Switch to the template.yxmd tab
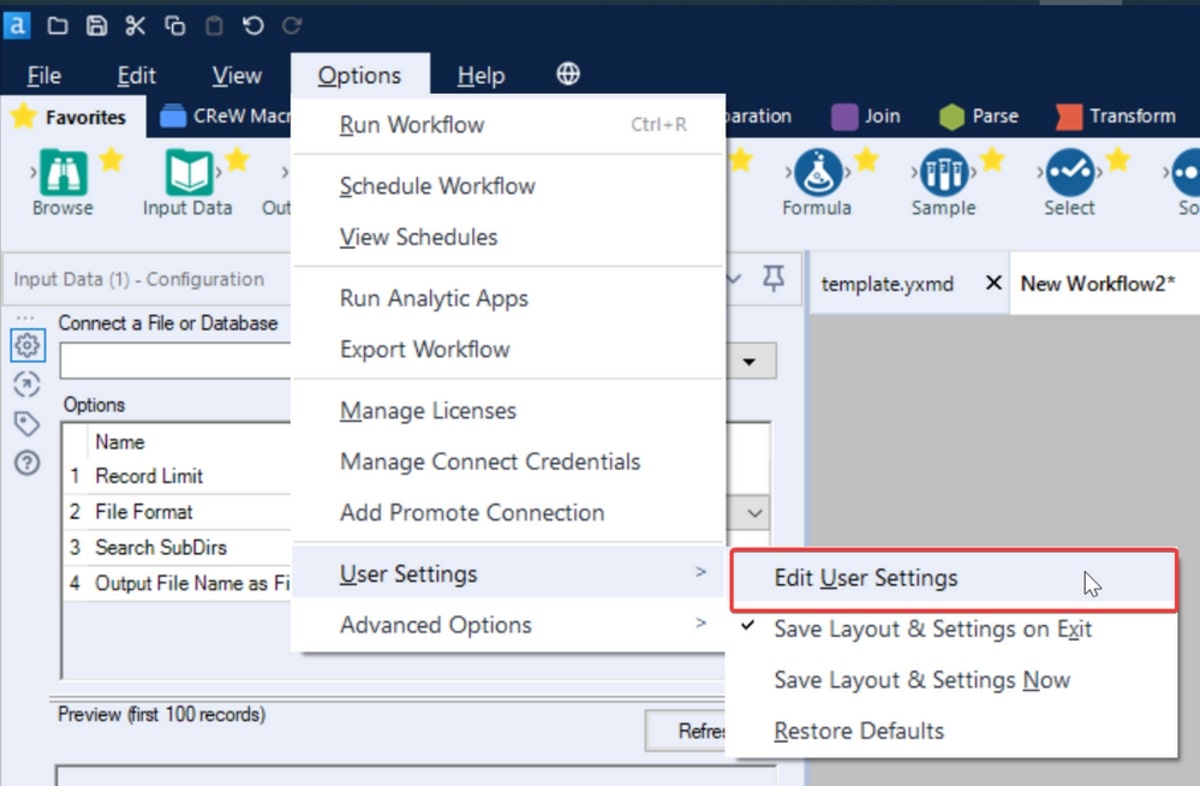1200x786 pixels. 886,284
